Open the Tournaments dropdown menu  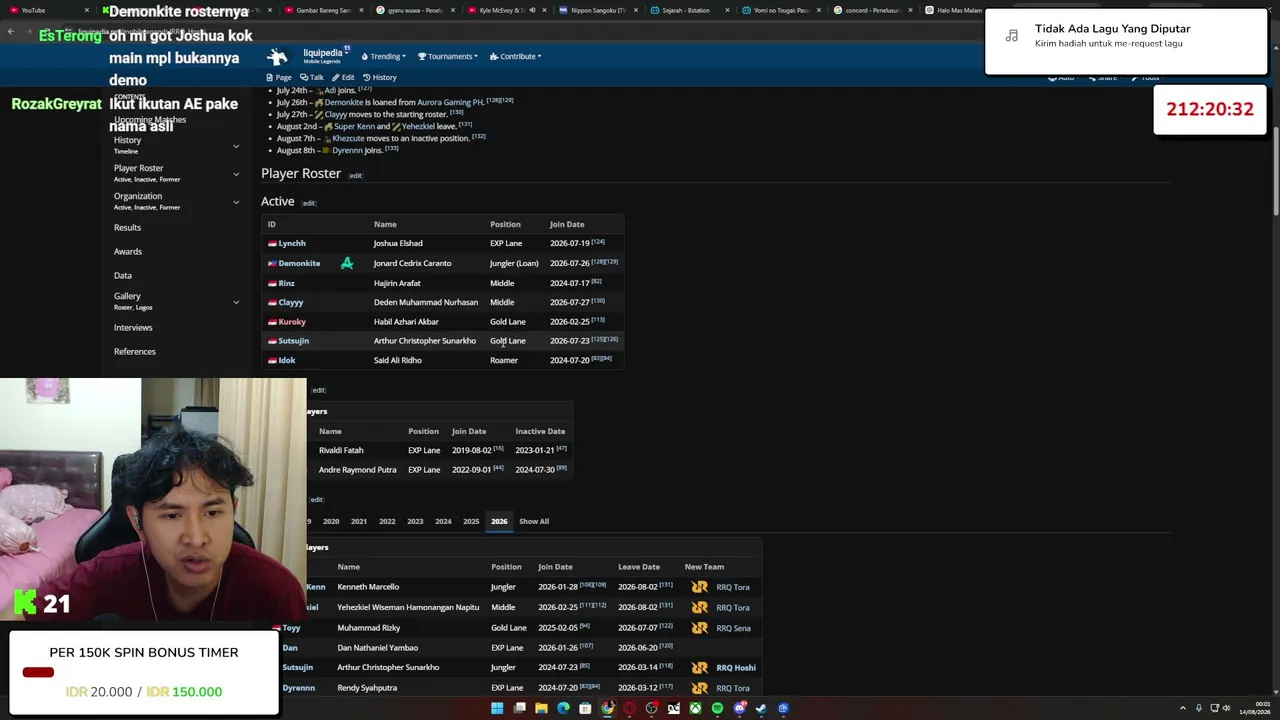point(447,56)
